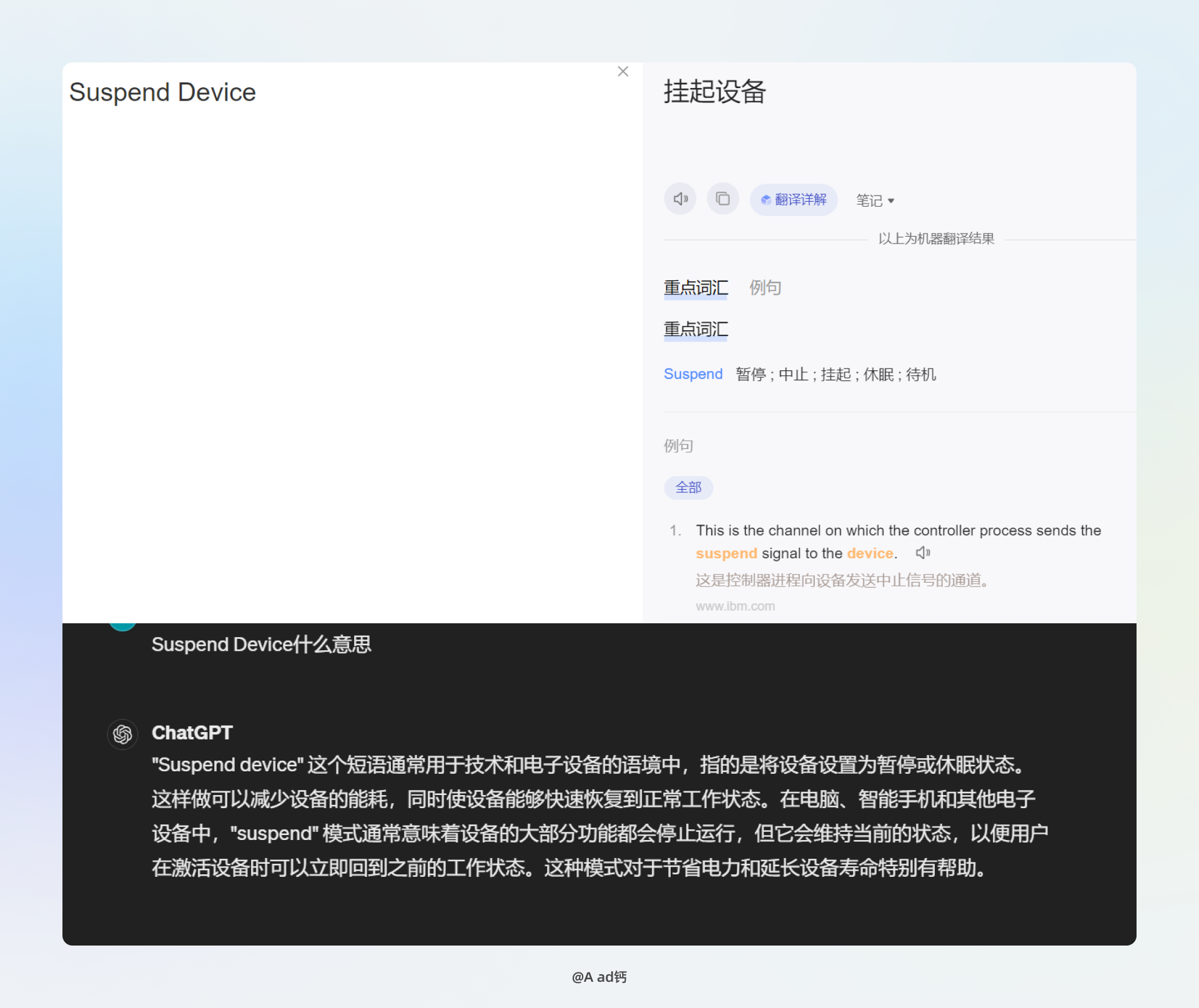Click the highlighted word 'suspend' in example
1199x1008 pixels.
pos(726,554)
